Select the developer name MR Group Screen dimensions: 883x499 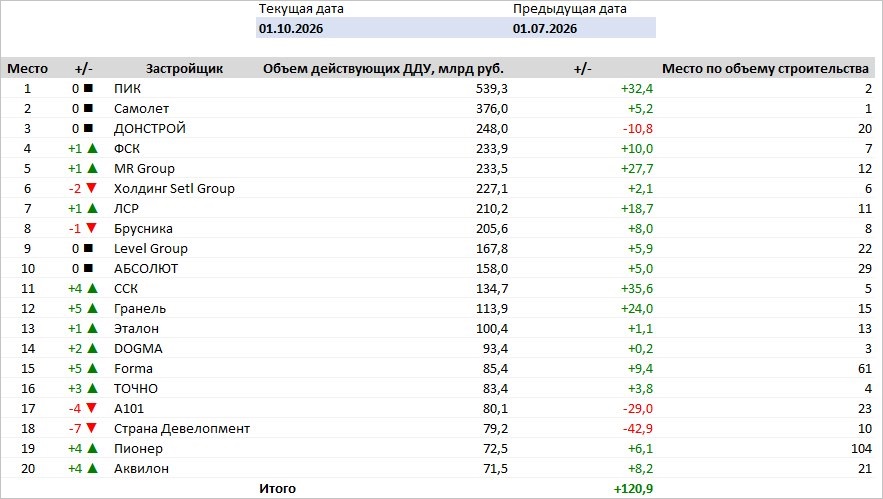[x=144, y=168]
